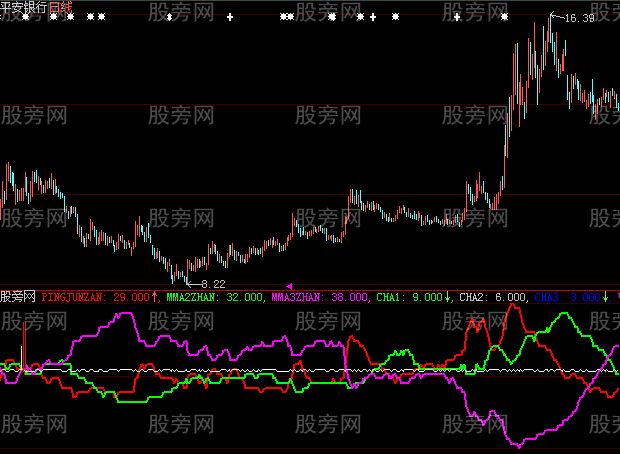Click the 16.39 high price label
The image size is (620, 454).
(x=579, y=18)
